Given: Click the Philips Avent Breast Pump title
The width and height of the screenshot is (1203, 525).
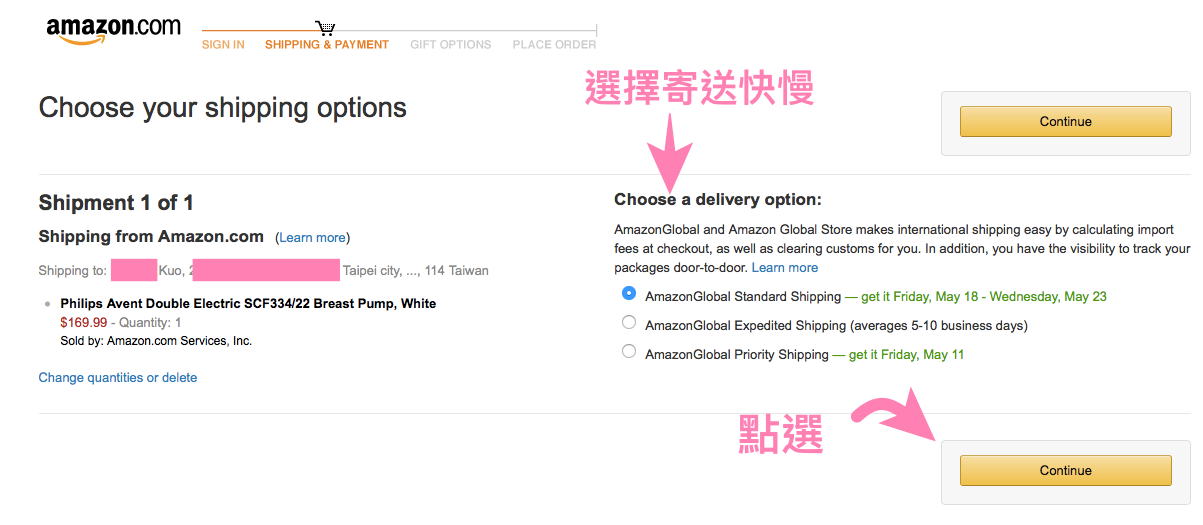Looking at the screenshot, I should click(248, 303).
